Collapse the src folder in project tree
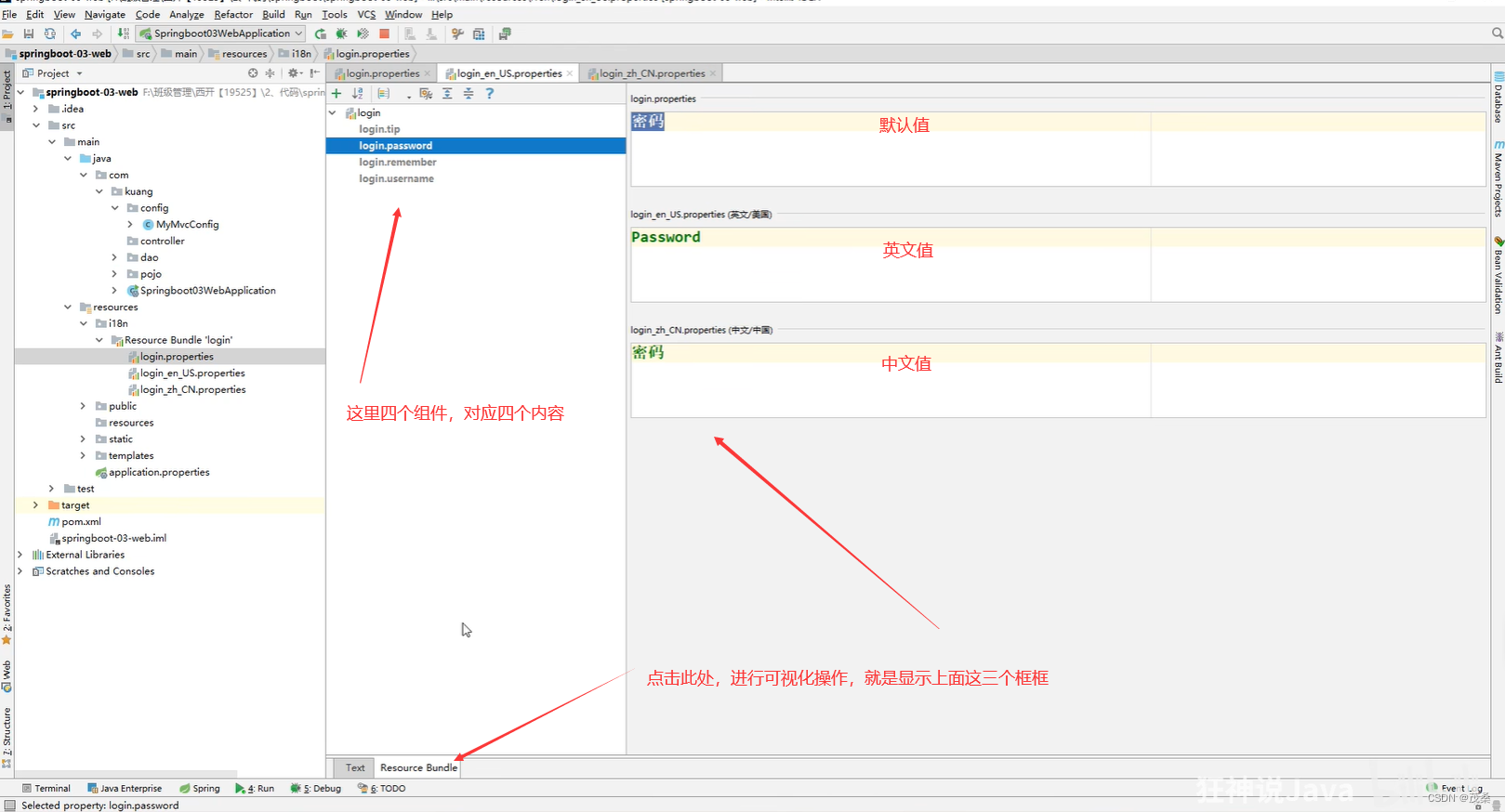Screen dimensions: 1505x812 tap(36, 125)
